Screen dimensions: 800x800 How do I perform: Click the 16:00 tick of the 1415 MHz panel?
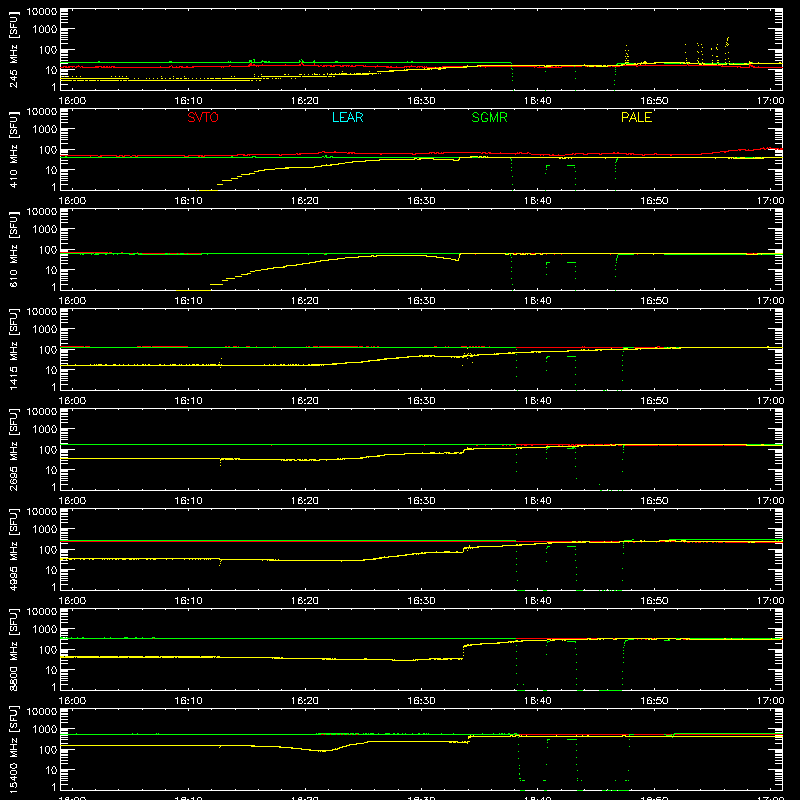pos(72,401)
